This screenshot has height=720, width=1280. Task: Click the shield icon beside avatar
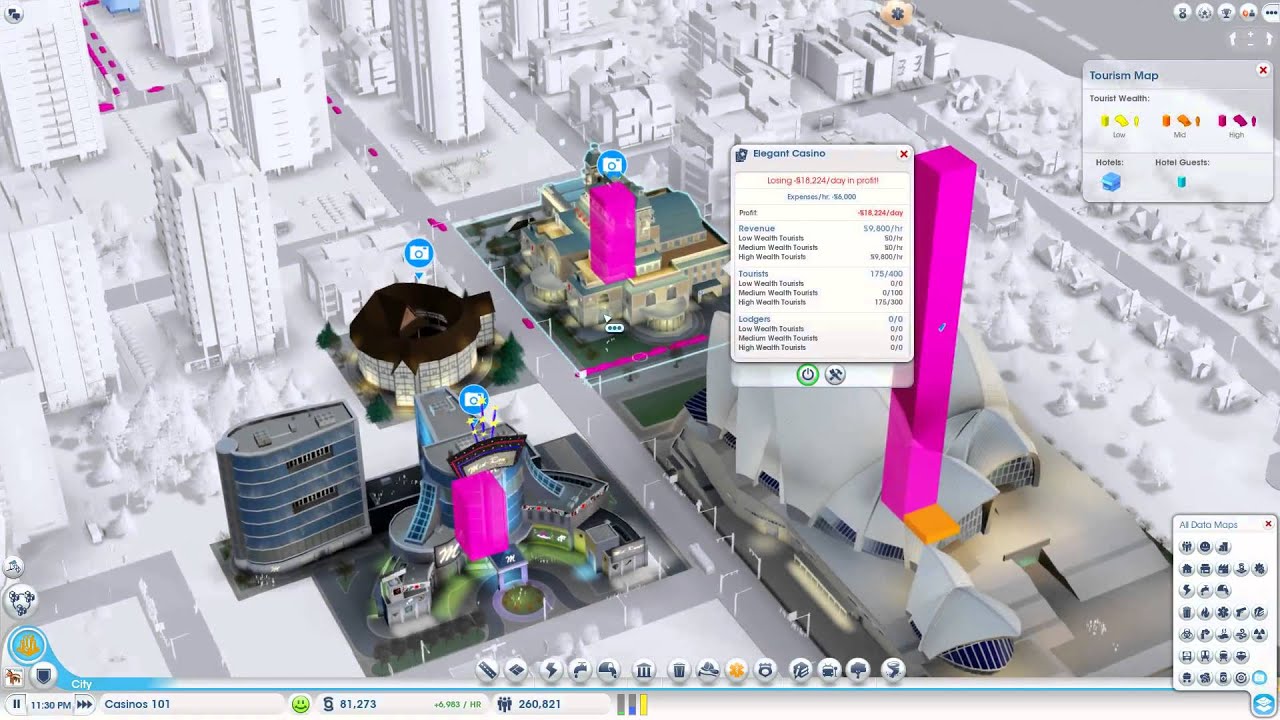tap(43, 677)
